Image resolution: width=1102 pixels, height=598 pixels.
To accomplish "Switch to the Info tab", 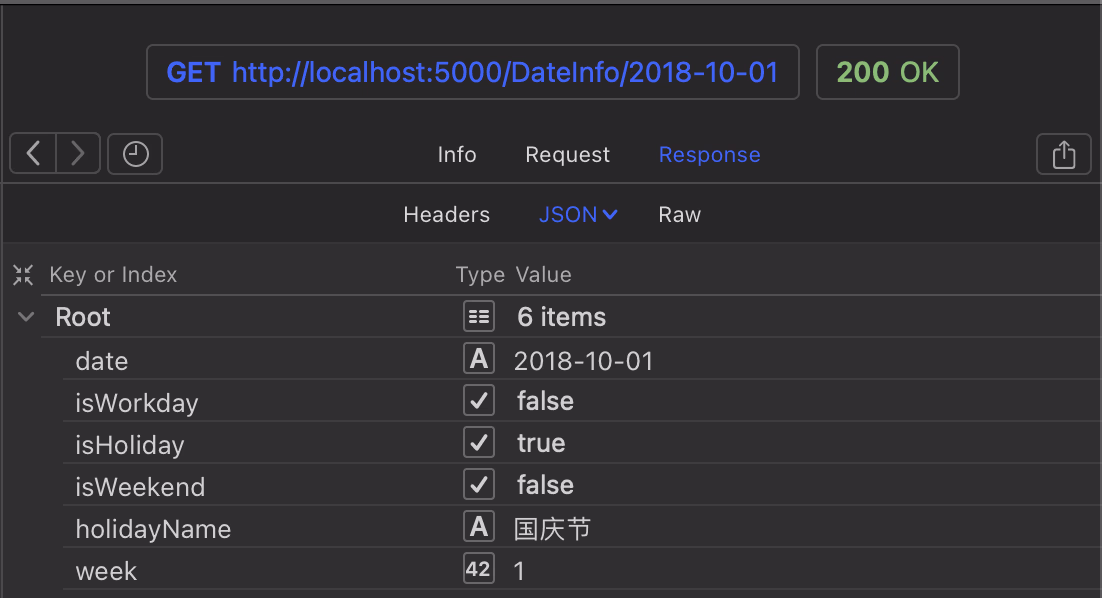I will (457, 155).
